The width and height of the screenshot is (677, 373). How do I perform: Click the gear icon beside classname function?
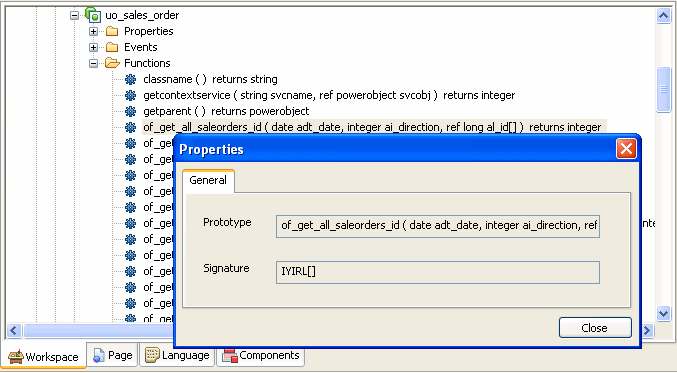pos(130,79)
